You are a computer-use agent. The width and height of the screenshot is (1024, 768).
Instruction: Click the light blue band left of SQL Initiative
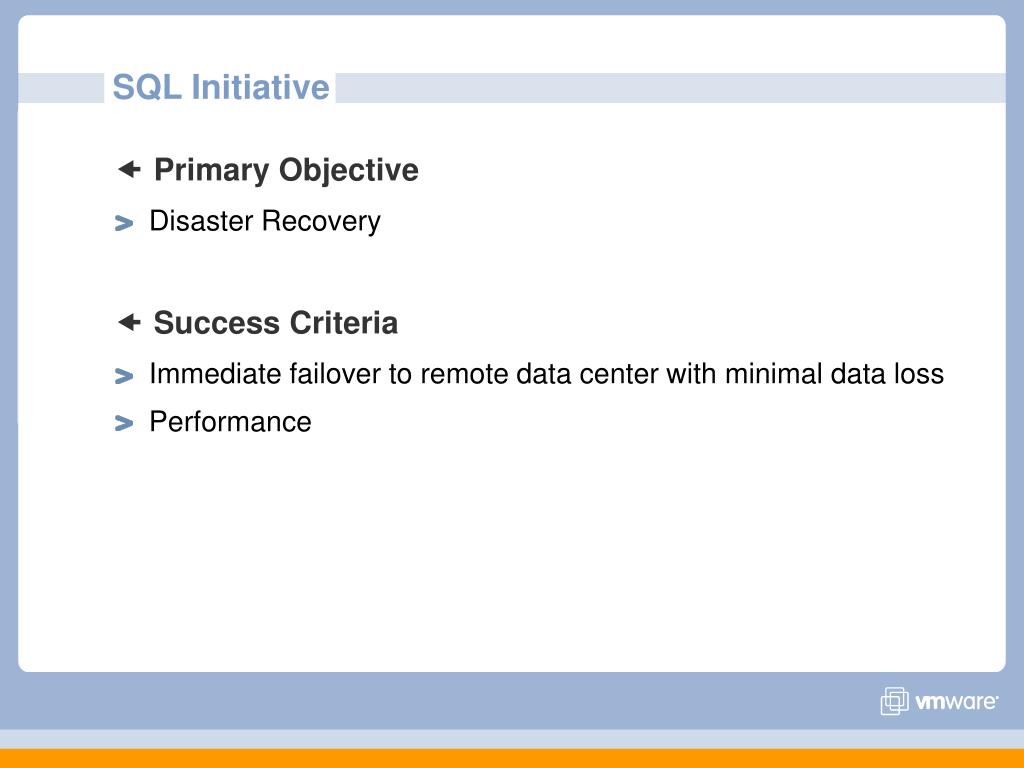click(61, 88)
